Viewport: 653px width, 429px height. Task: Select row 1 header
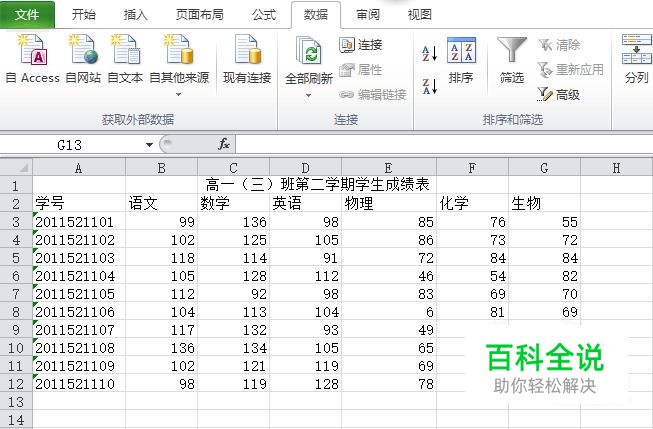16,185
